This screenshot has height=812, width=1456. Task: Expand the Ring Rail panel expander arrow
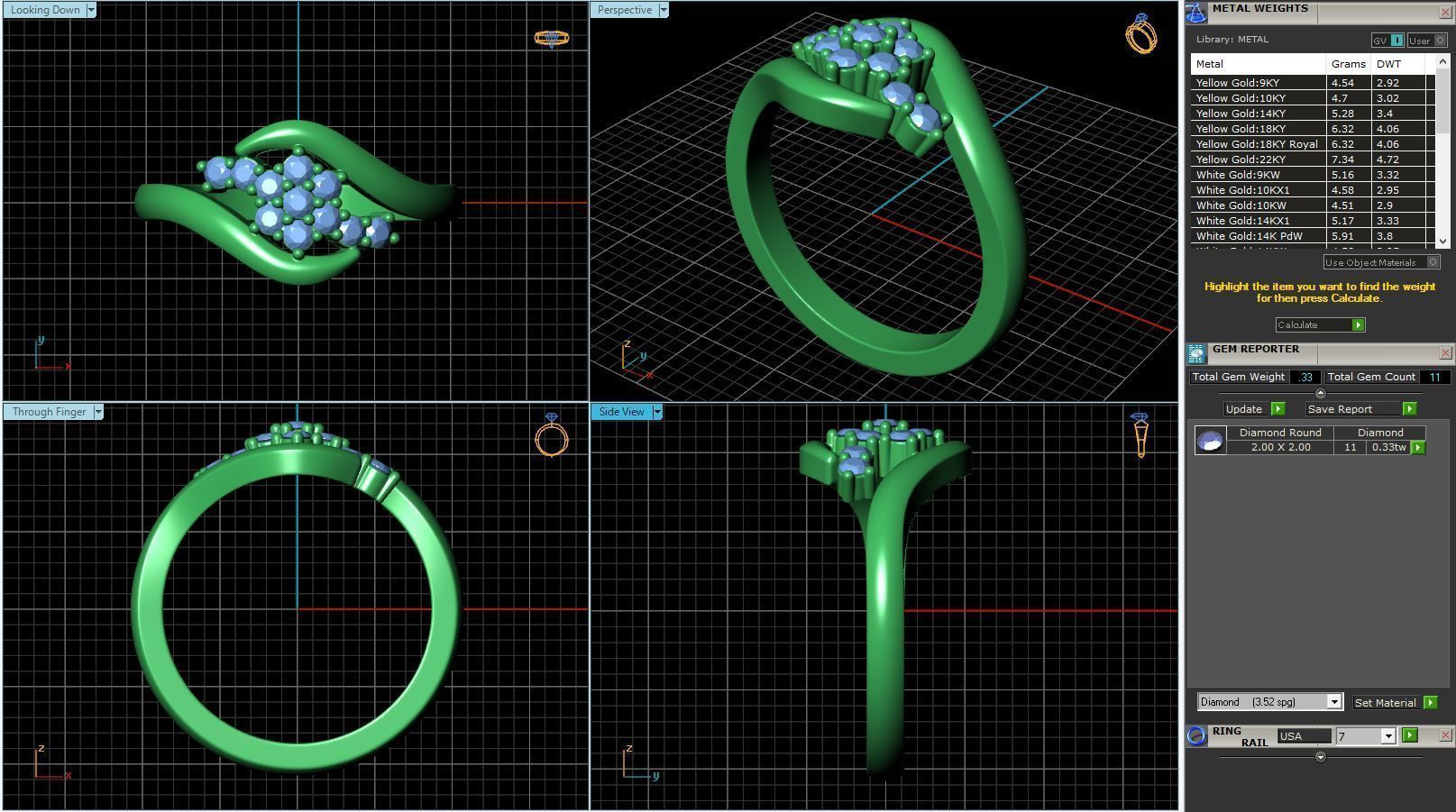pyautogui.click(x=1321, y=757)
